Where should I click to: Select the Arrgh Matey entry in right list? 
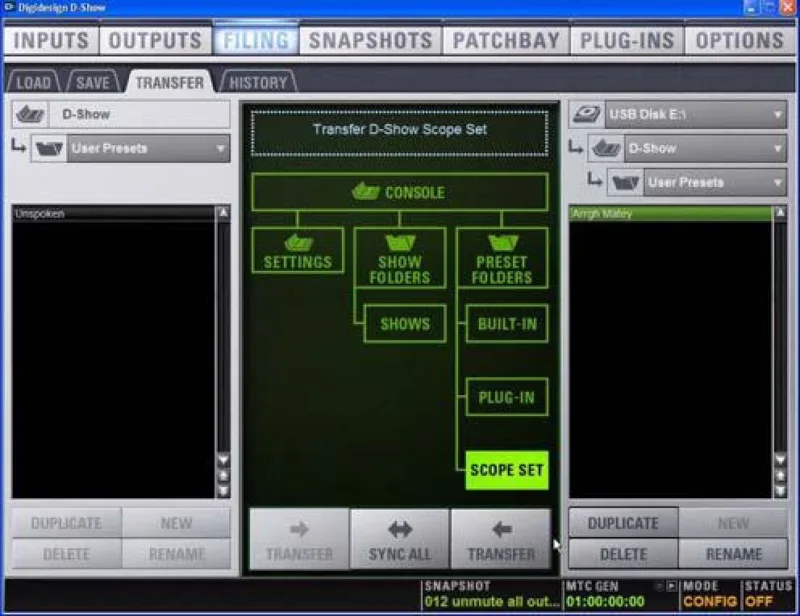[670, 213]
